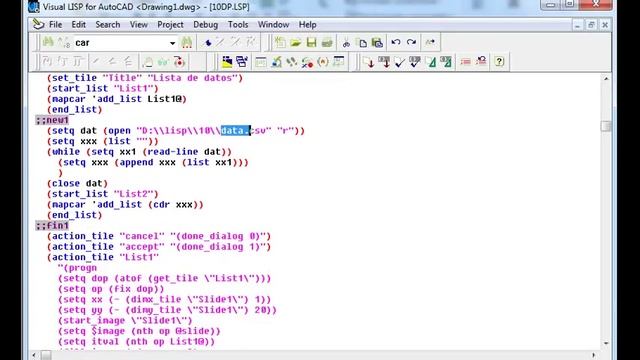Screen dimensions: 640x360
Task: Check edit window checkmark icon
Action: [400, 62]
